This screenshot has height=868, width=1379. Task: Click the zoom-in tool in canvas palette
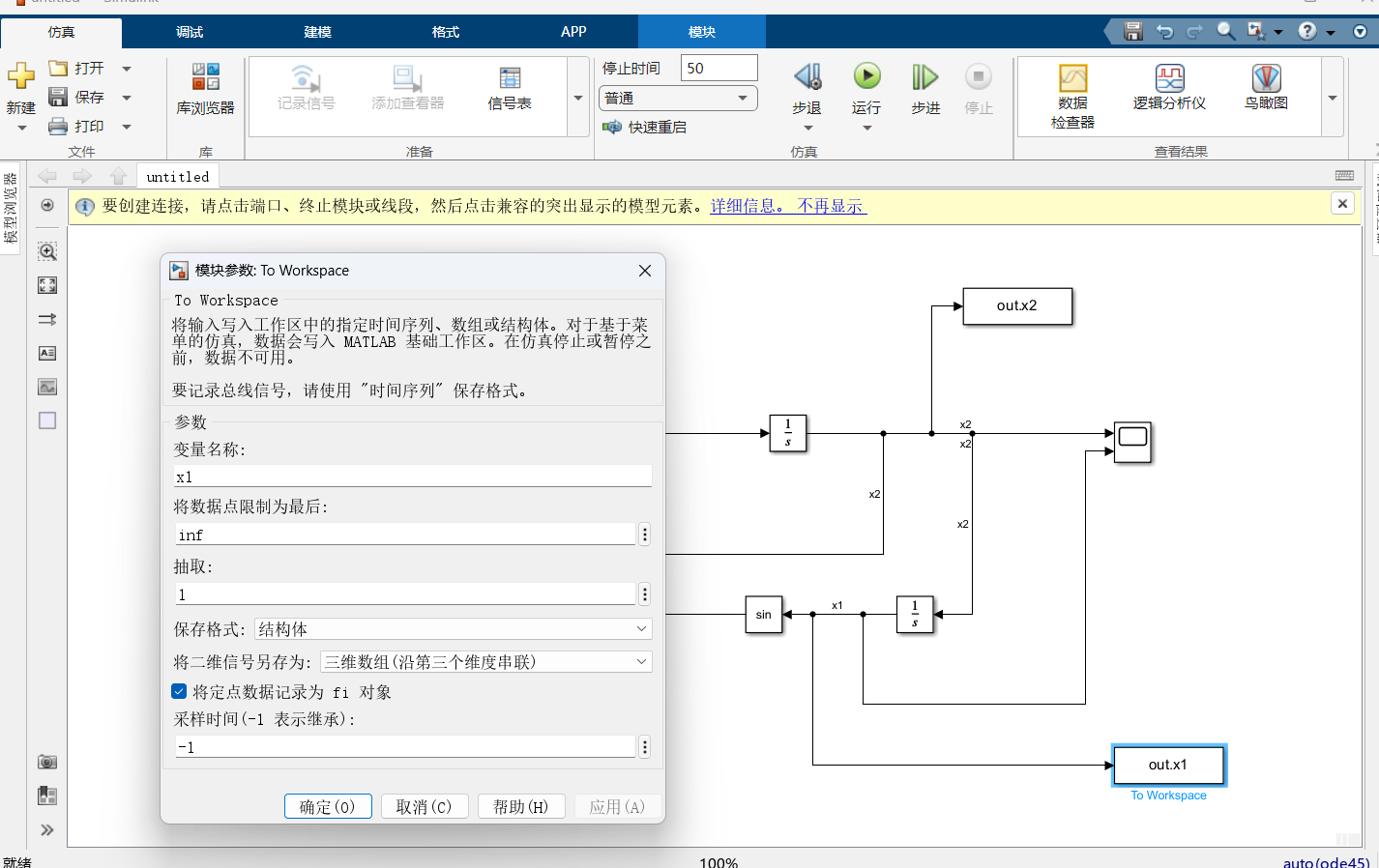(x=47, y=251)
